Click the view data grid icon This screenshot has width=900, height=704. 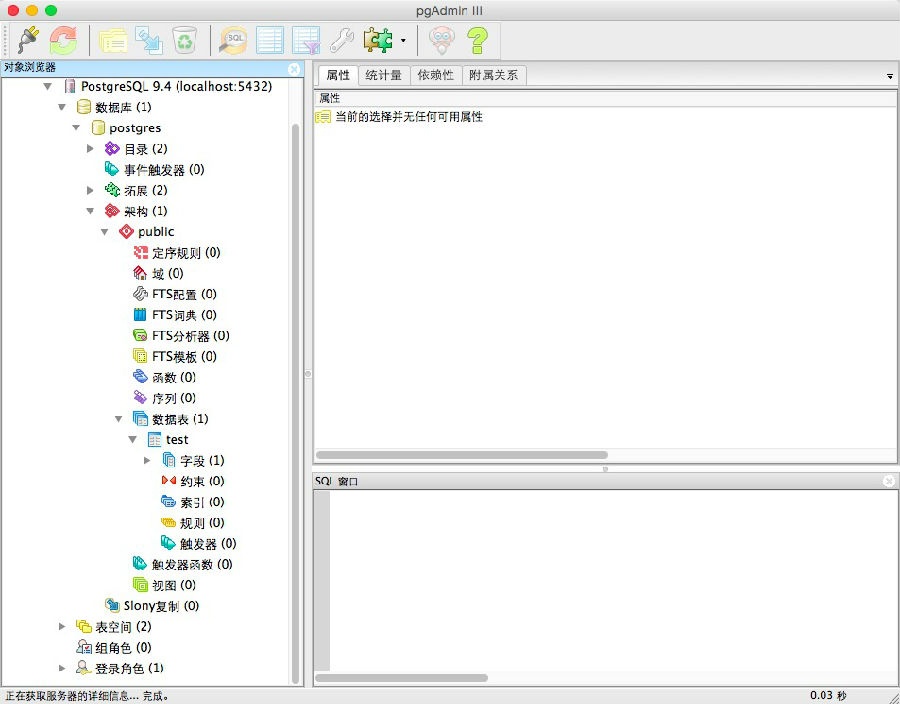(x=269, y=40)
